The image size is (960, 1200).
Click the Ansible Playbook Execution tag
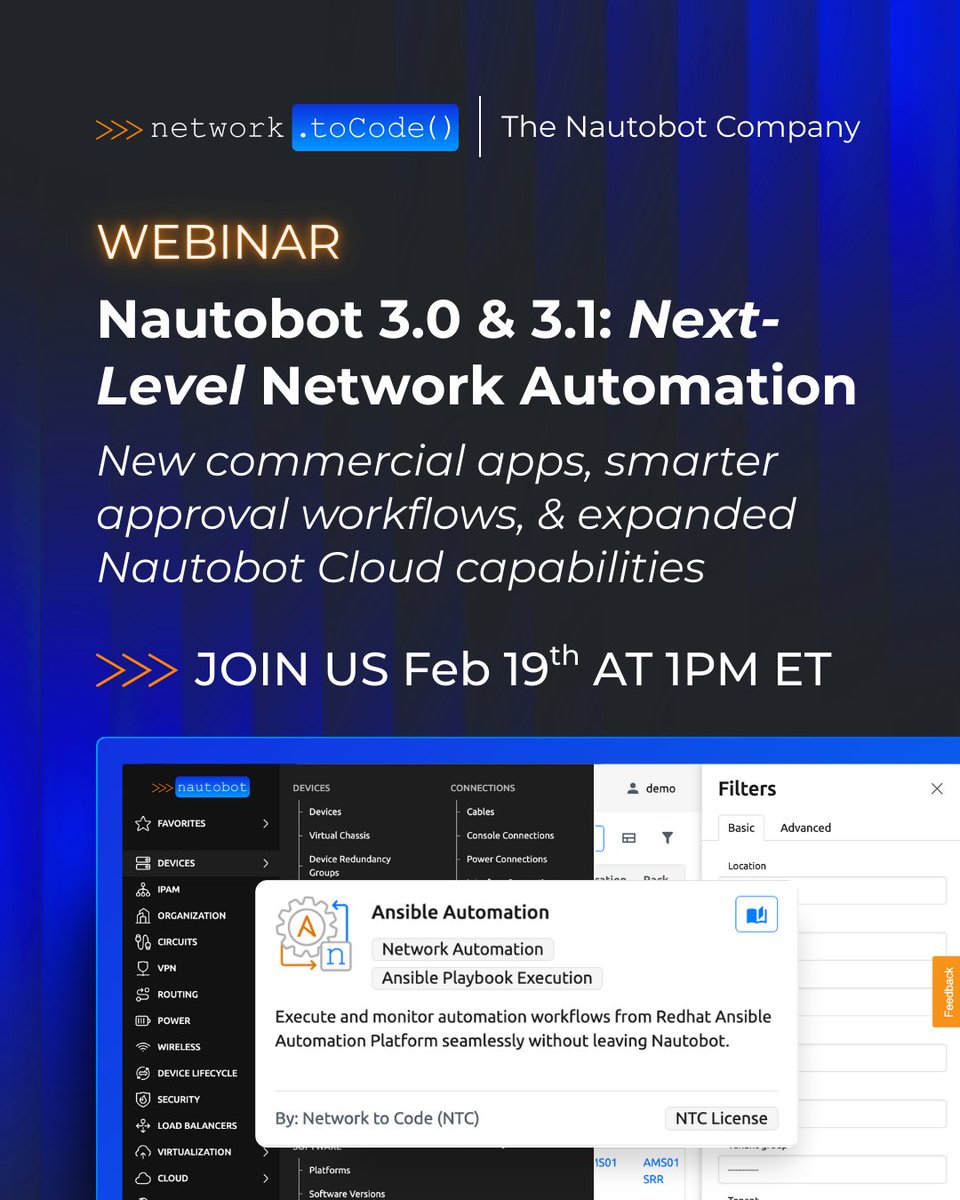coord(487,978)
